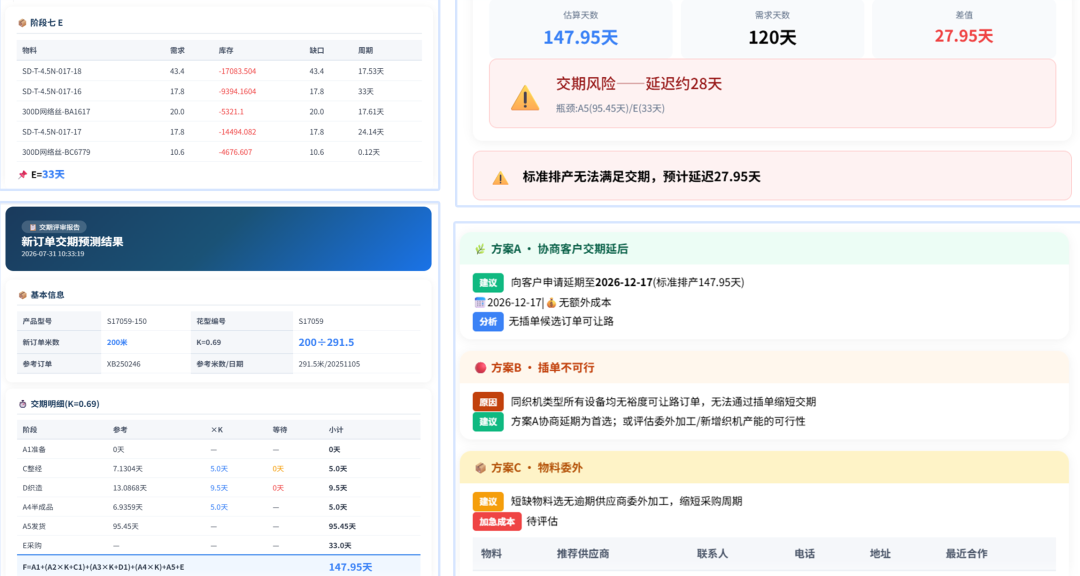This screenshot has width=1080, height=576.
Task: Select the 方案A 协商客户交期延后 header
Action: click(x=764, y=249)
